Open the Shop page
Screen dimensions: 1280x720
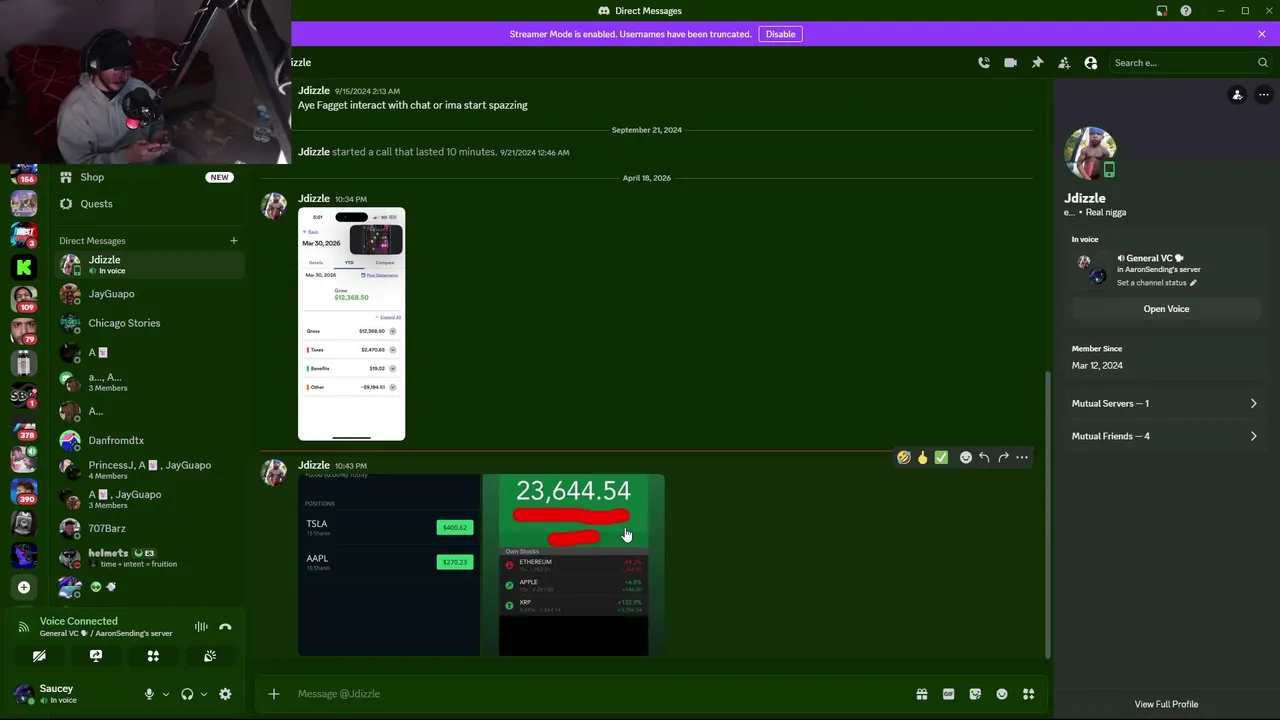[146, 177]
